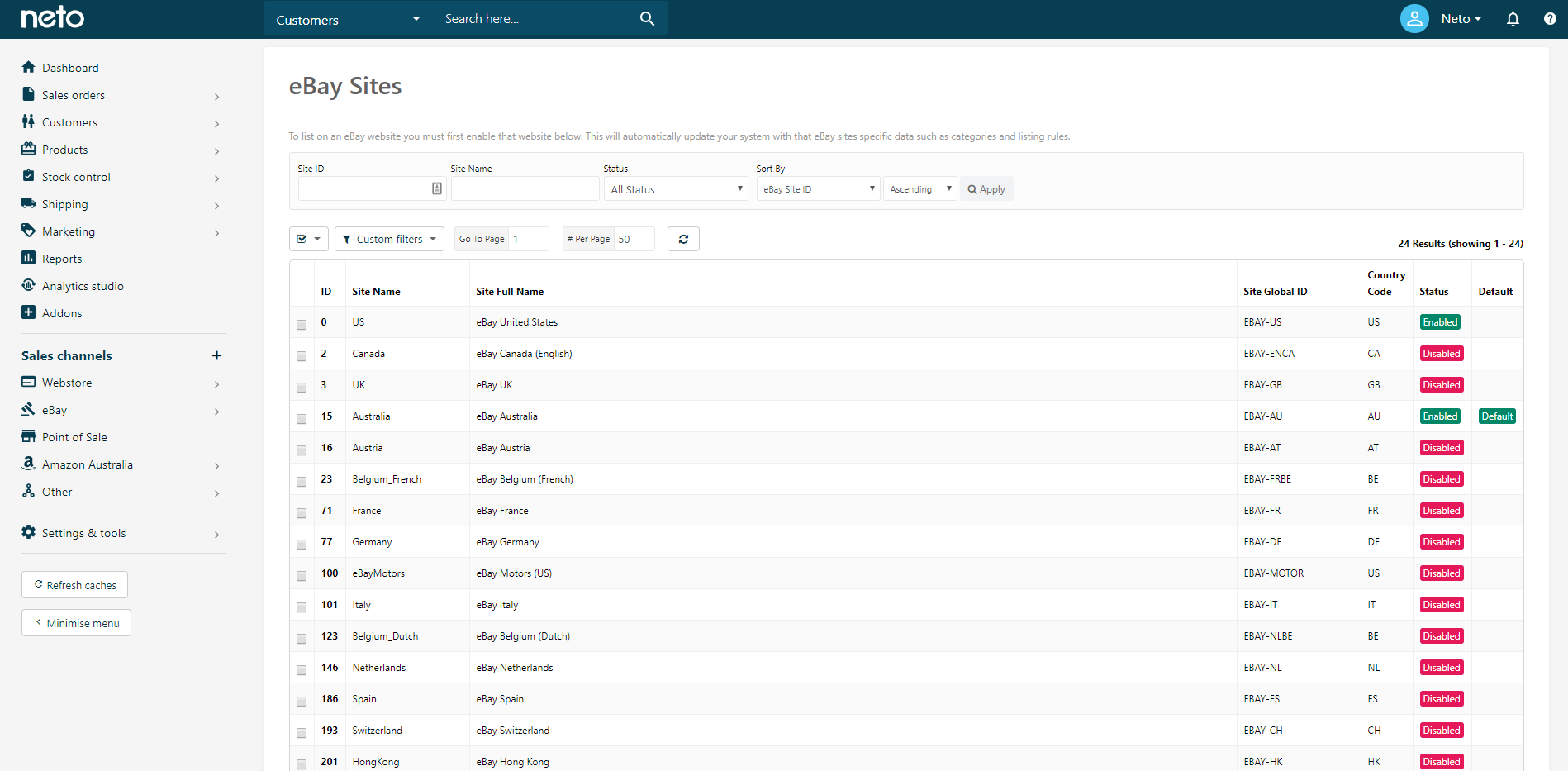Click the Minimise menu button

[x=76, y=622]
